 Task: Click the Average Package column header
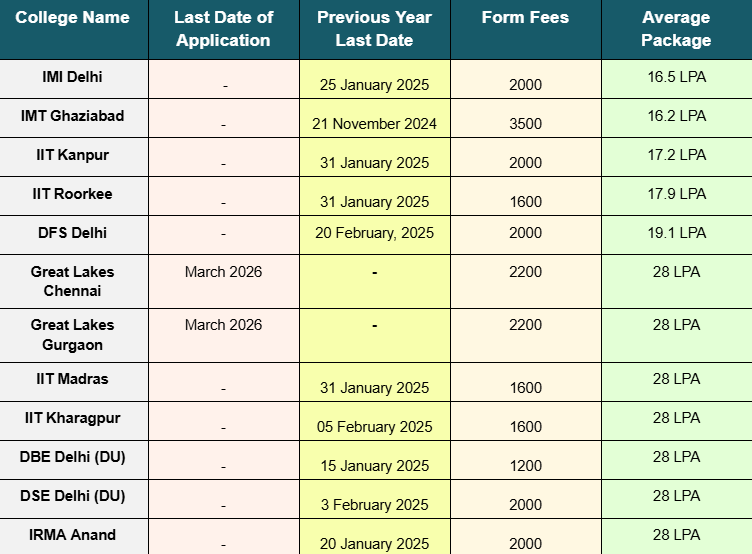(676, 29)
